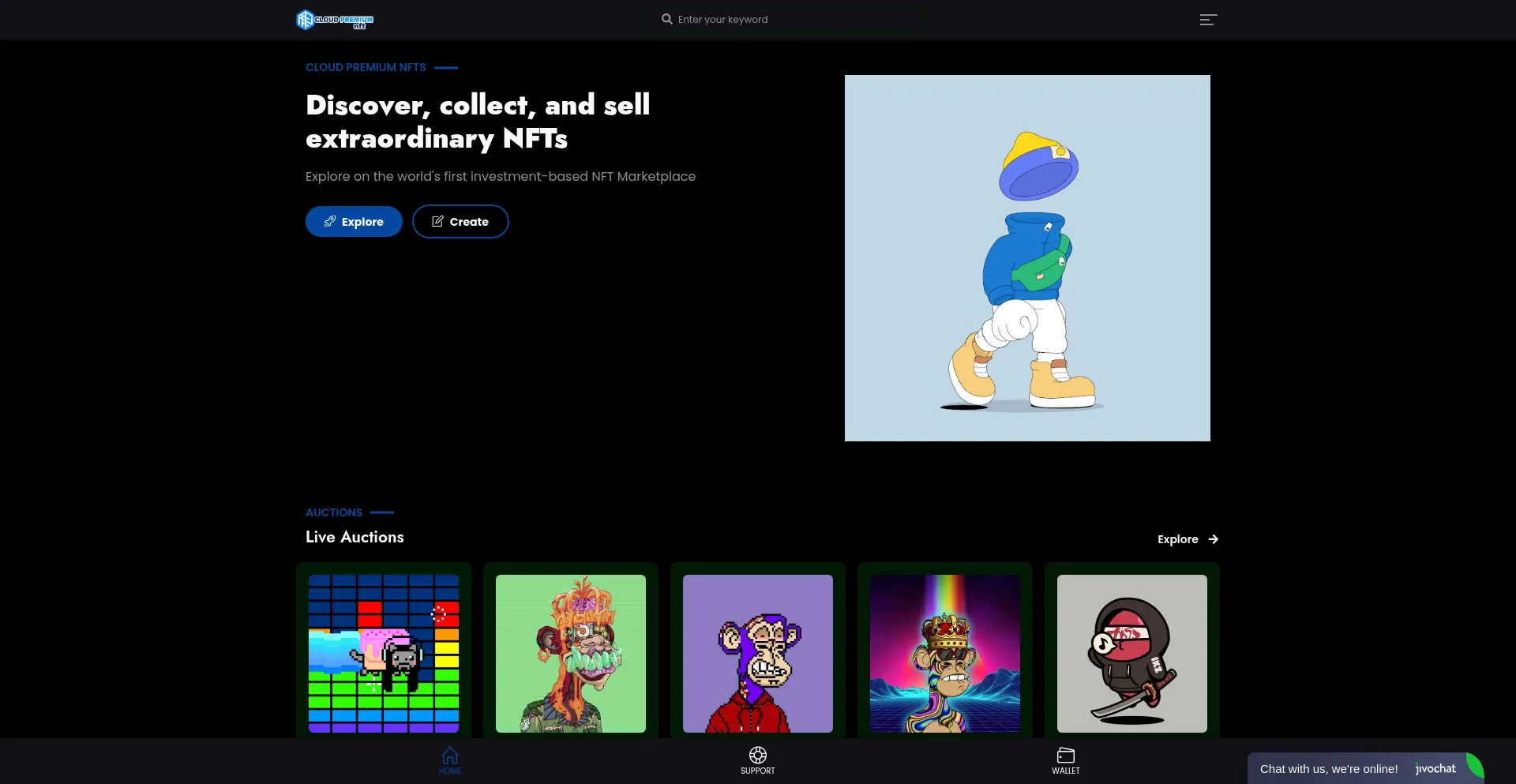1516x784 pixels.
Task: Click the Home icon in bottom bar
Action: (x=449, y=756)
